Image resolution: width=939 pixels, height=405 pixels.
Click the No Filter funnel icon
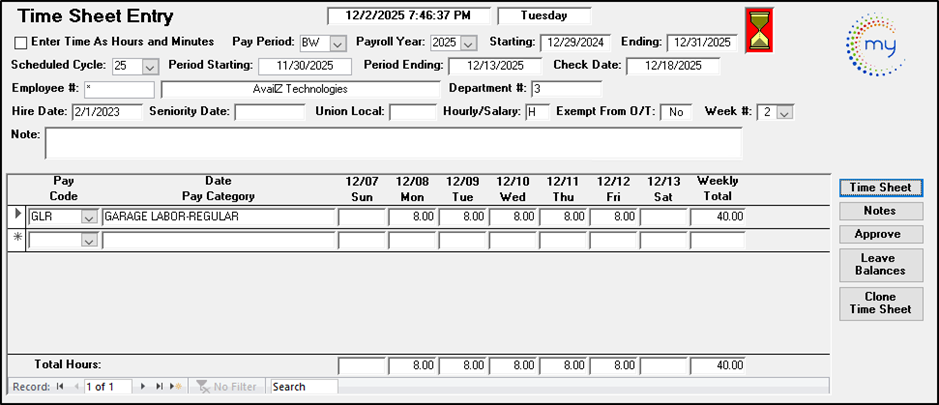203,386
